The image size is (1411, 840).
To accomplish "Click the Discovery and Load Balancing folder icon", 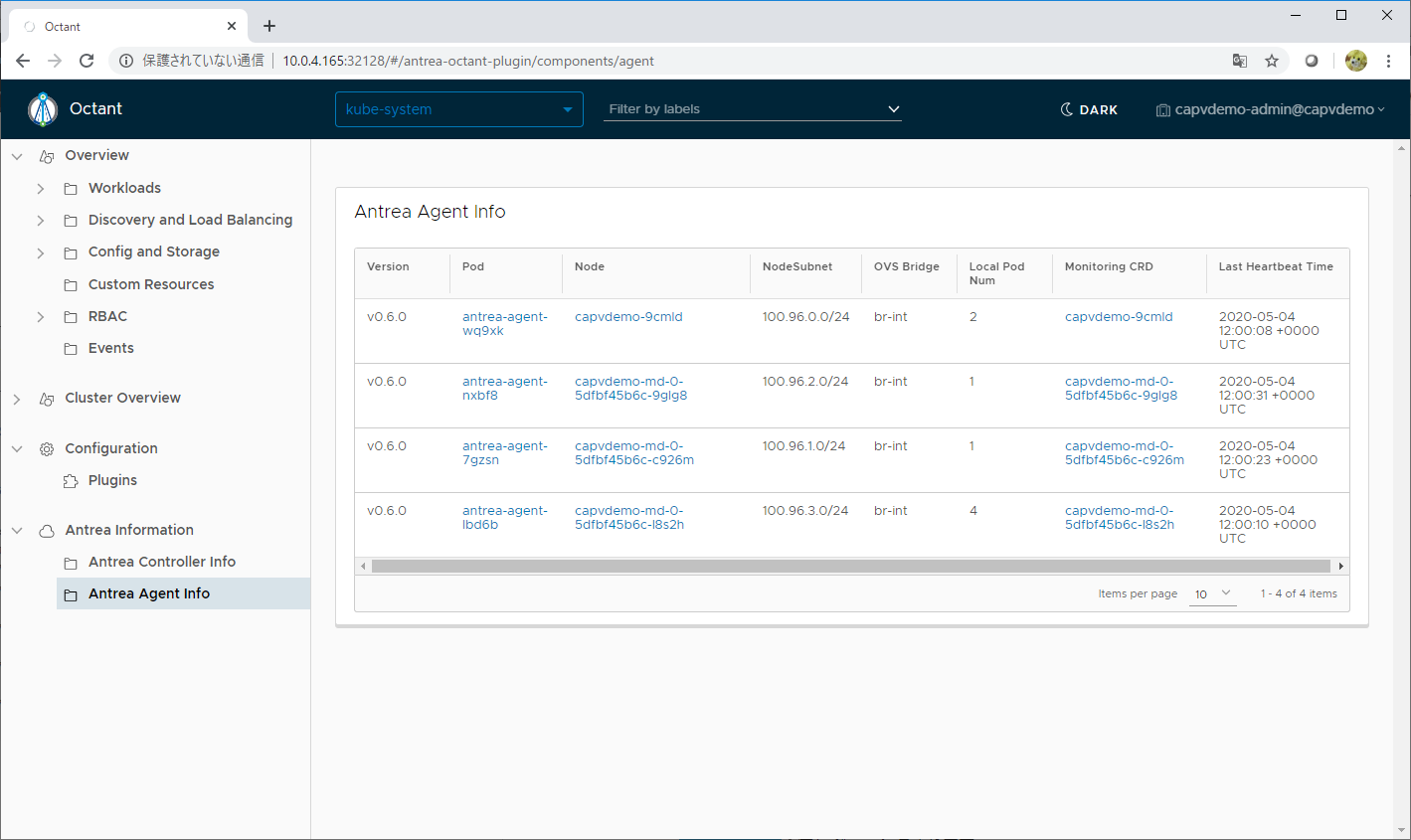I will (71, 221).
